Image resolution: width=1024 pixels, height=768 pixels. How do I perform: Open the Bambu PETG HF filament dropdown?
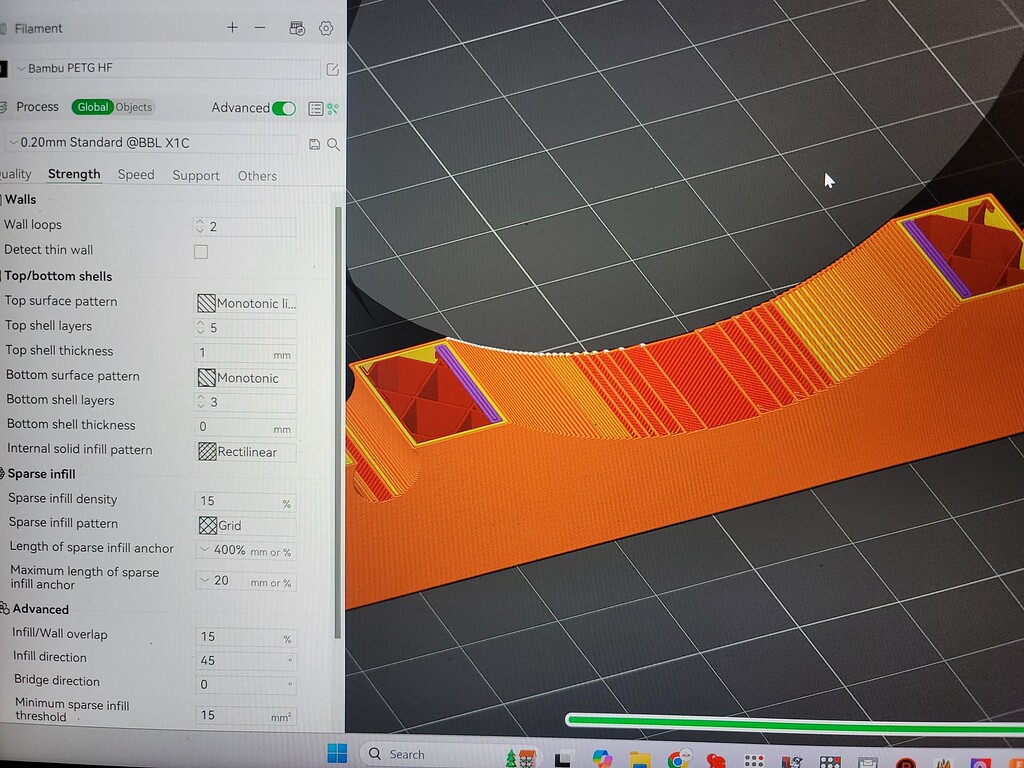[167, 68]
